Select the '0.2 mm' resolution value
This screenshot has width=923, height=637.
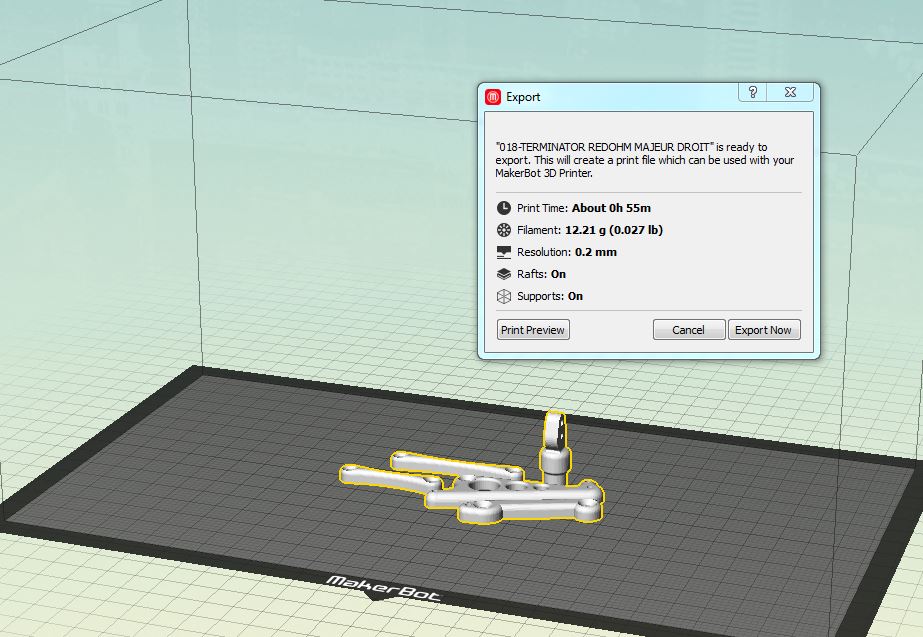click(x=596, y=252)
